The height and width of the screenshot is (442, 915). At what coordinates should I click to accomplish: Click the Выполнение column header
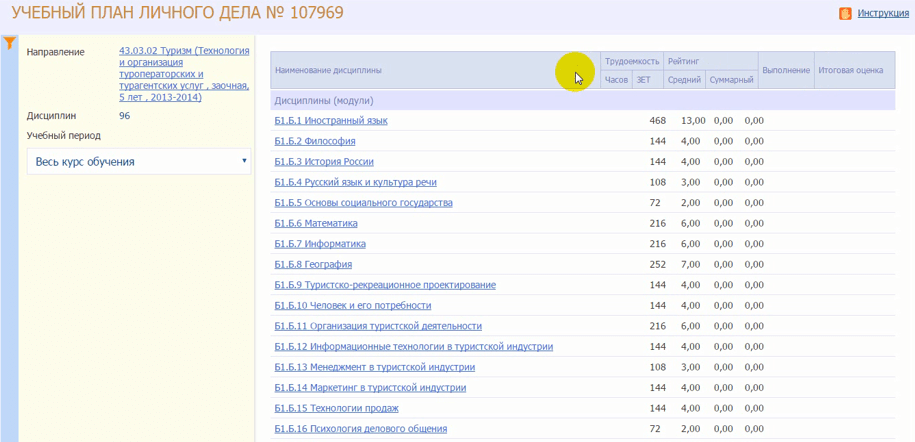point(786,70)
